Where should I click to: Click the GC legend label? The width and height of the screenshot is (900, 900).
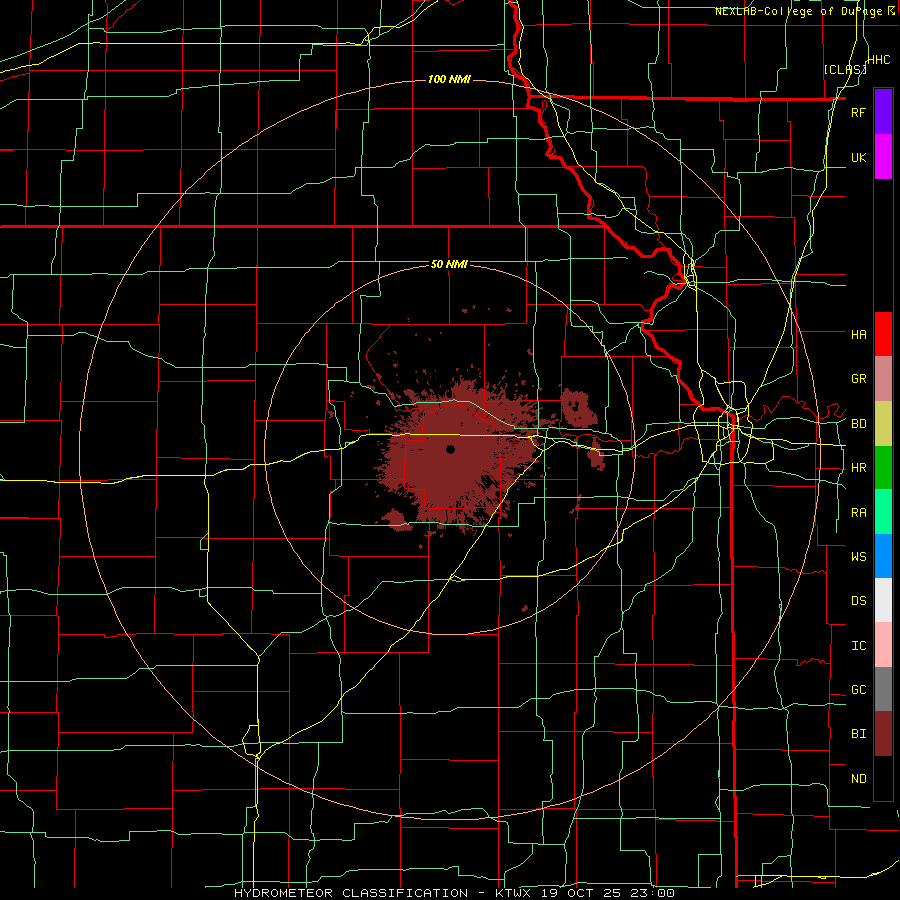click(858, 689)
